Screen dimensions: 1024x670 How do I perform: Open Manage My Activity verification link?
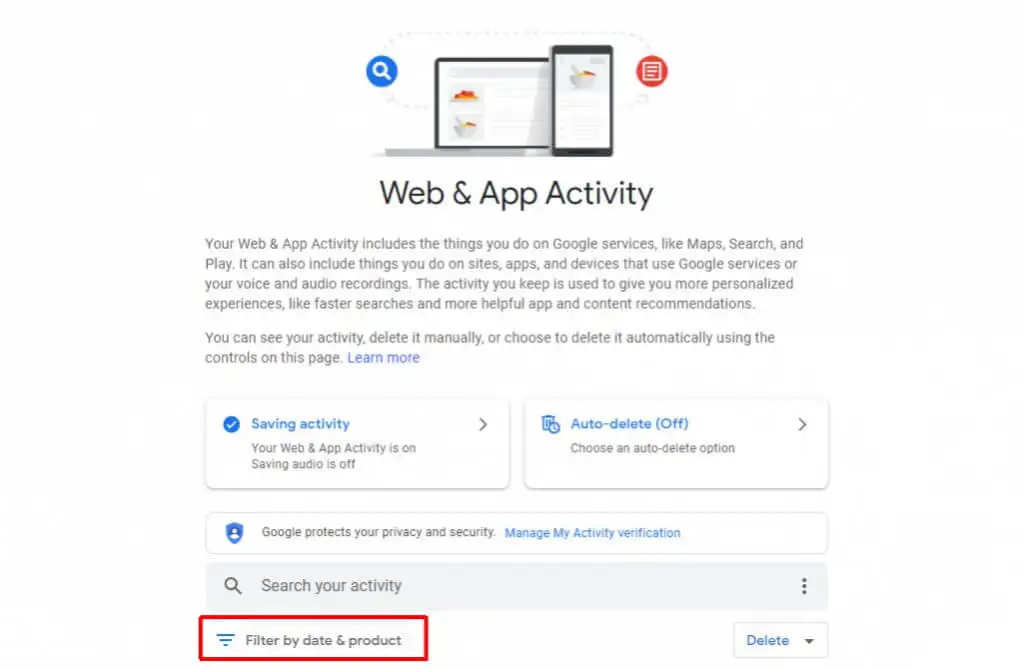coord(592,533)
